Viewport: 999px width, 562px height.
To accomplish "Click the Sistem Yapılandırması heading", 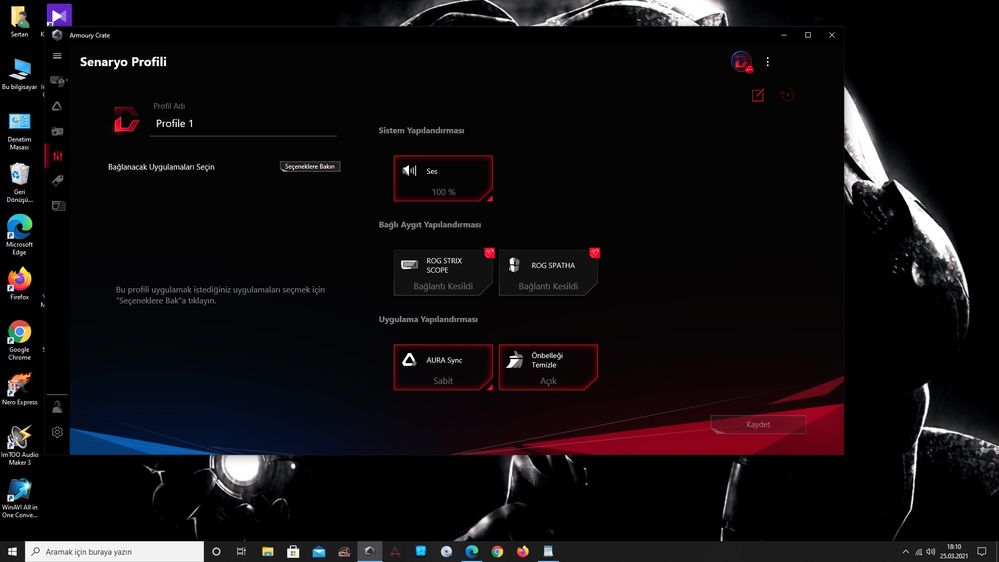I will (421, 130).
